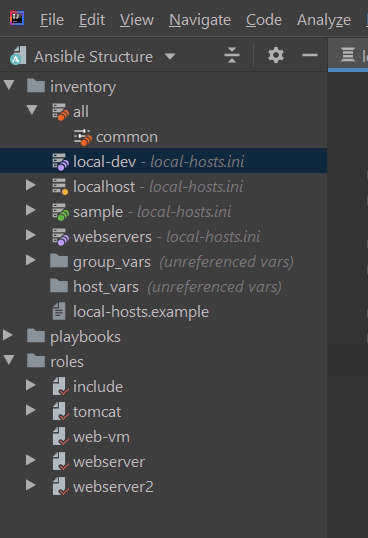Select the roles tree item
Viewport: 368px width, 538px height.
tap(67, 362)
